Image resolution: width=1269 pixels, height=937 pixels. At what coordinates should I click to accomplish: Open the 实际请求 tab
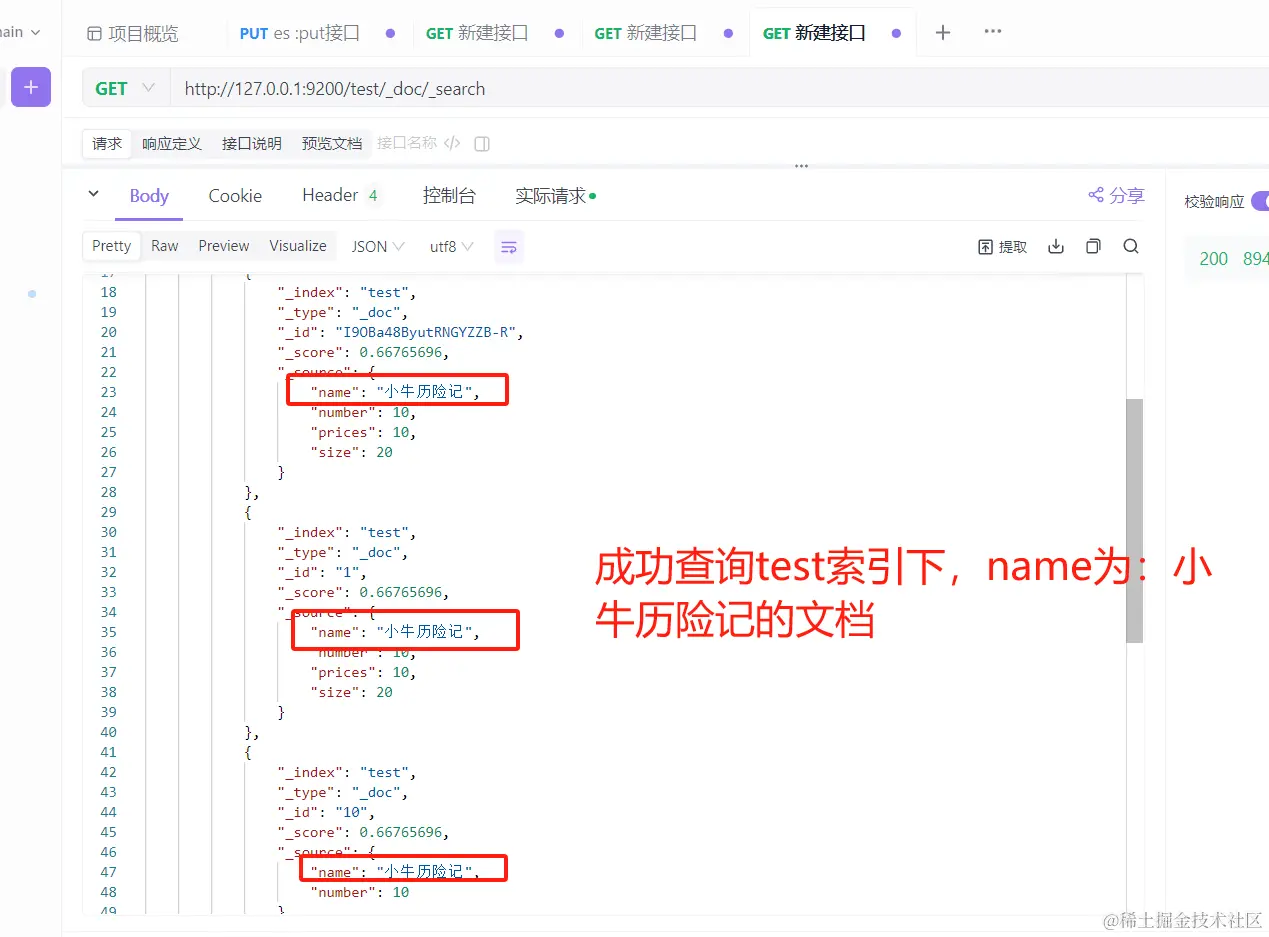pyautogui.click(x=555, y=195)
